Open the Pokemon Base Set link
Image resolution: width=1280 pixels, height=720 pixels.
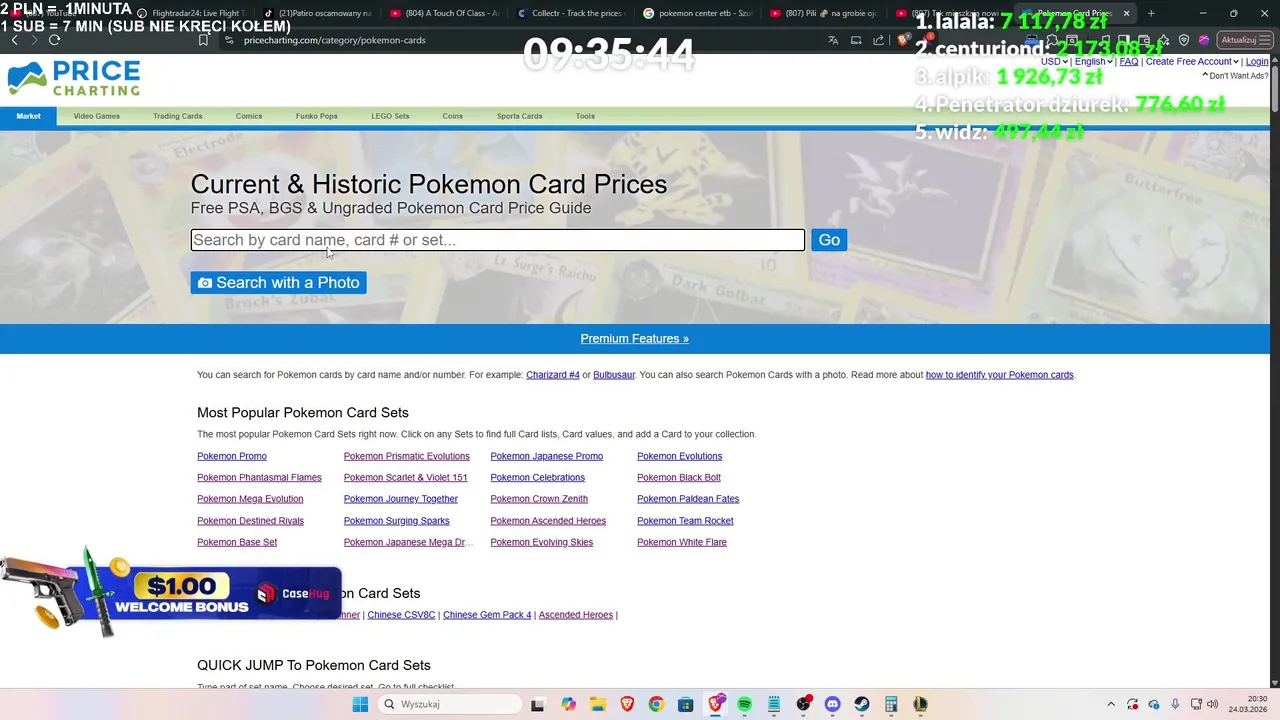237,542
